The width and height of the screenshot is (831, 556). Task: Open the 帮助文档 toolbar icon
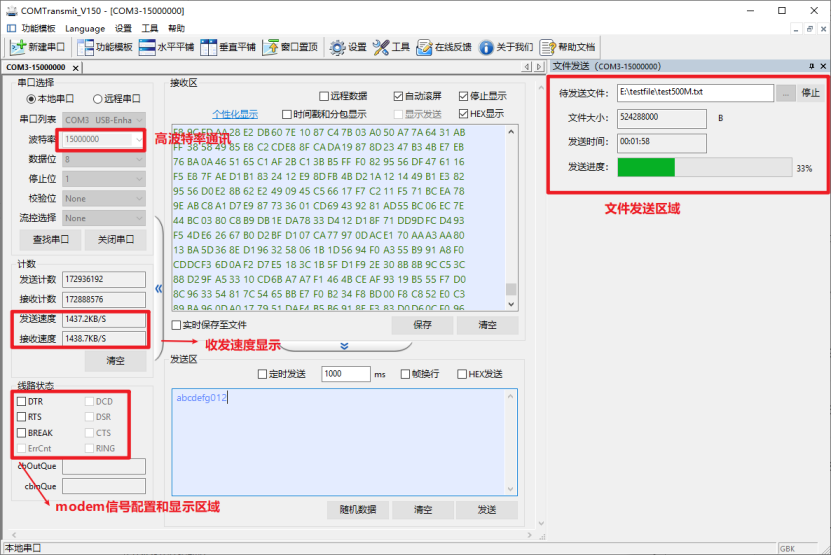pyautogui.click(x=547, y=47)
